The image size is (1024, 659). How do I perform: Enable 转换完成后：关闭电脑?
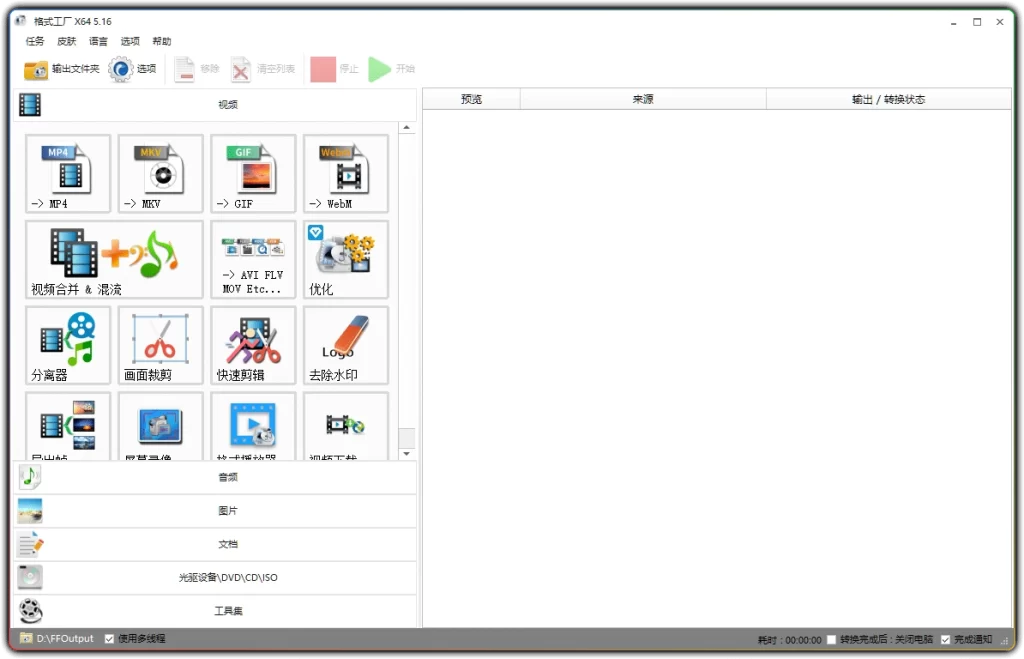(830, 638)
